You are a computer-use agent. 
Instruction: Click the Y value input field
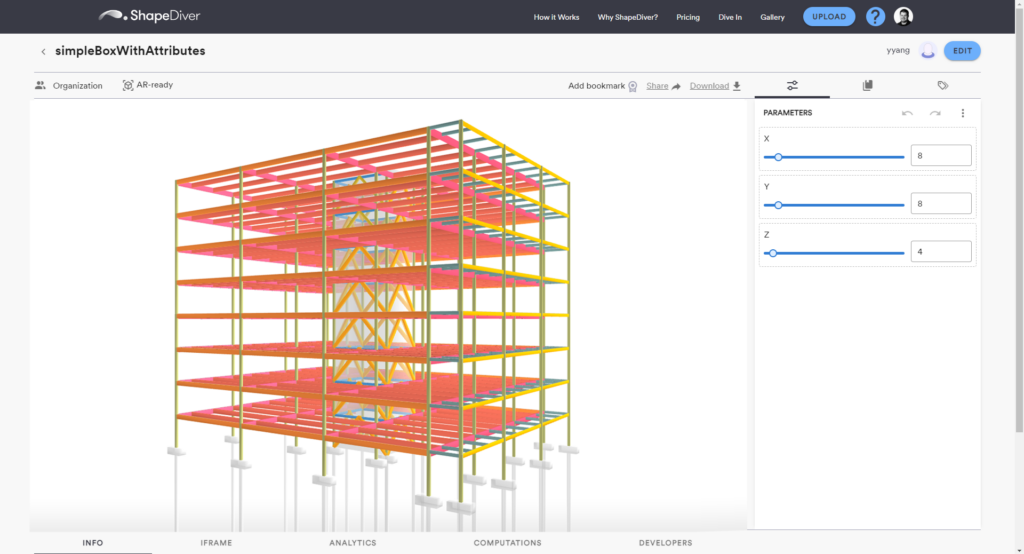click(940, 203)
